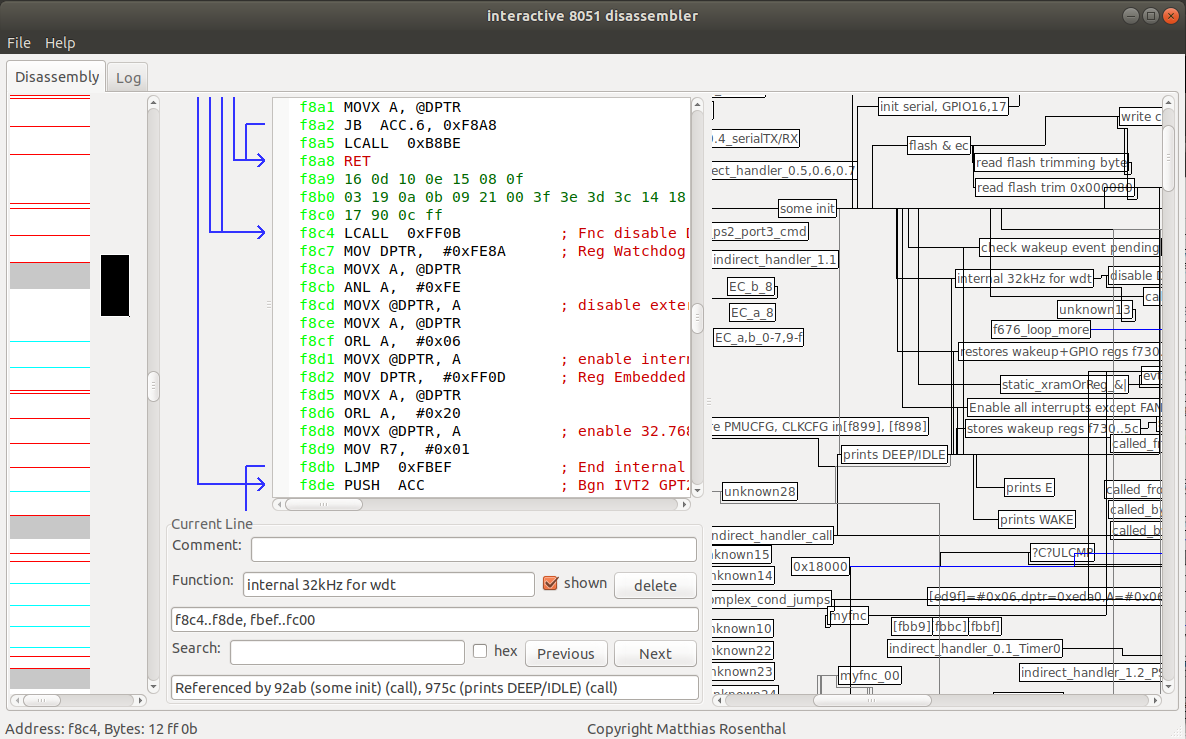
Task: Click the disassembly listing vertical scrollbar thumb
Action: pyautogui.click(x=698, y=318)
